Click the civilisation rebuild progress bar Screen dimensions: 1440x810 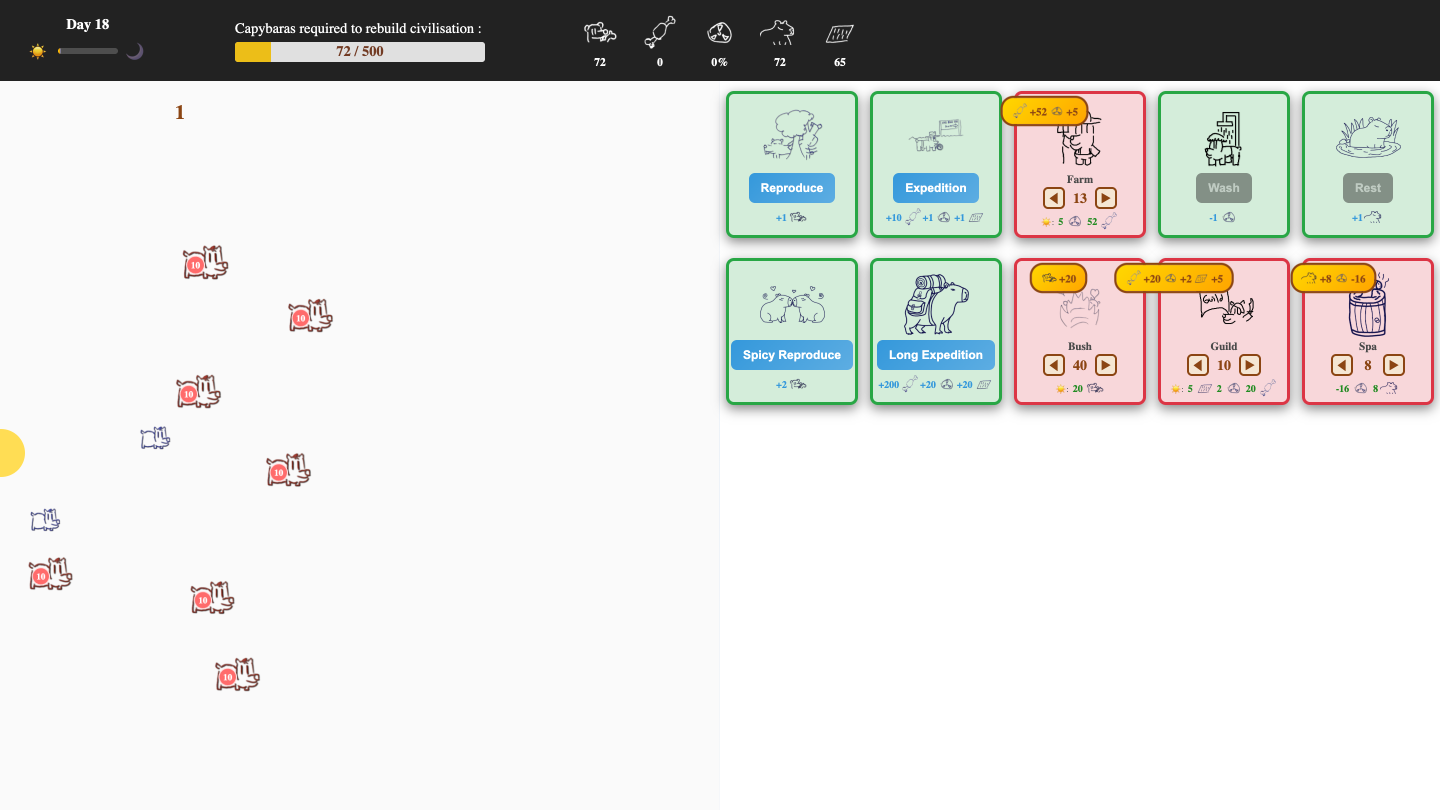tap(360, 52)
